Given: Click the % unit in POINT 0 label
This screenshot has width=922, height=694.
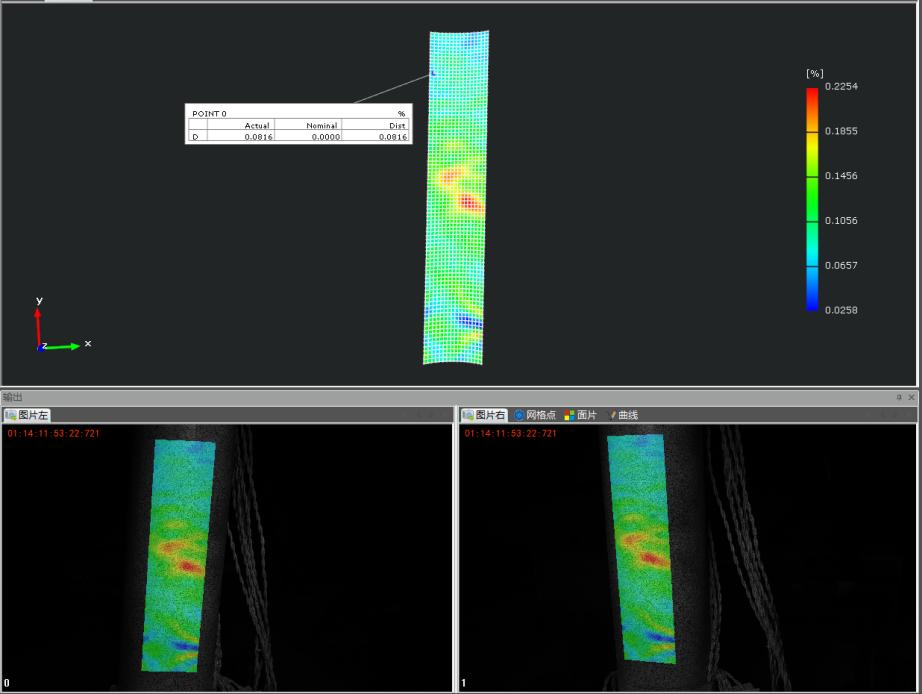Looking at the screenshot, I should [x=401, y=114].
